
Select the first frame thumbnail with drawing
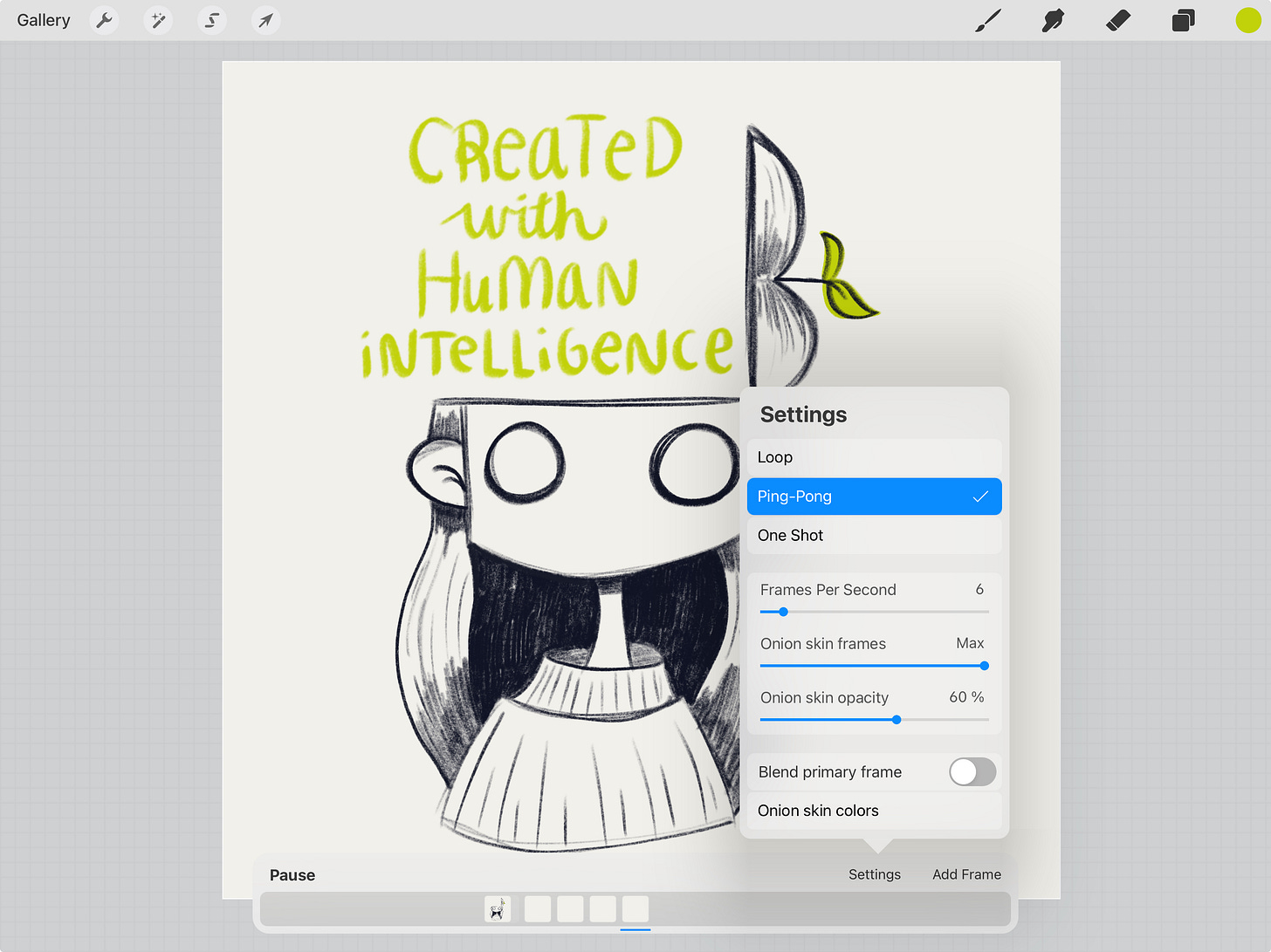click(x=498, y=908)
